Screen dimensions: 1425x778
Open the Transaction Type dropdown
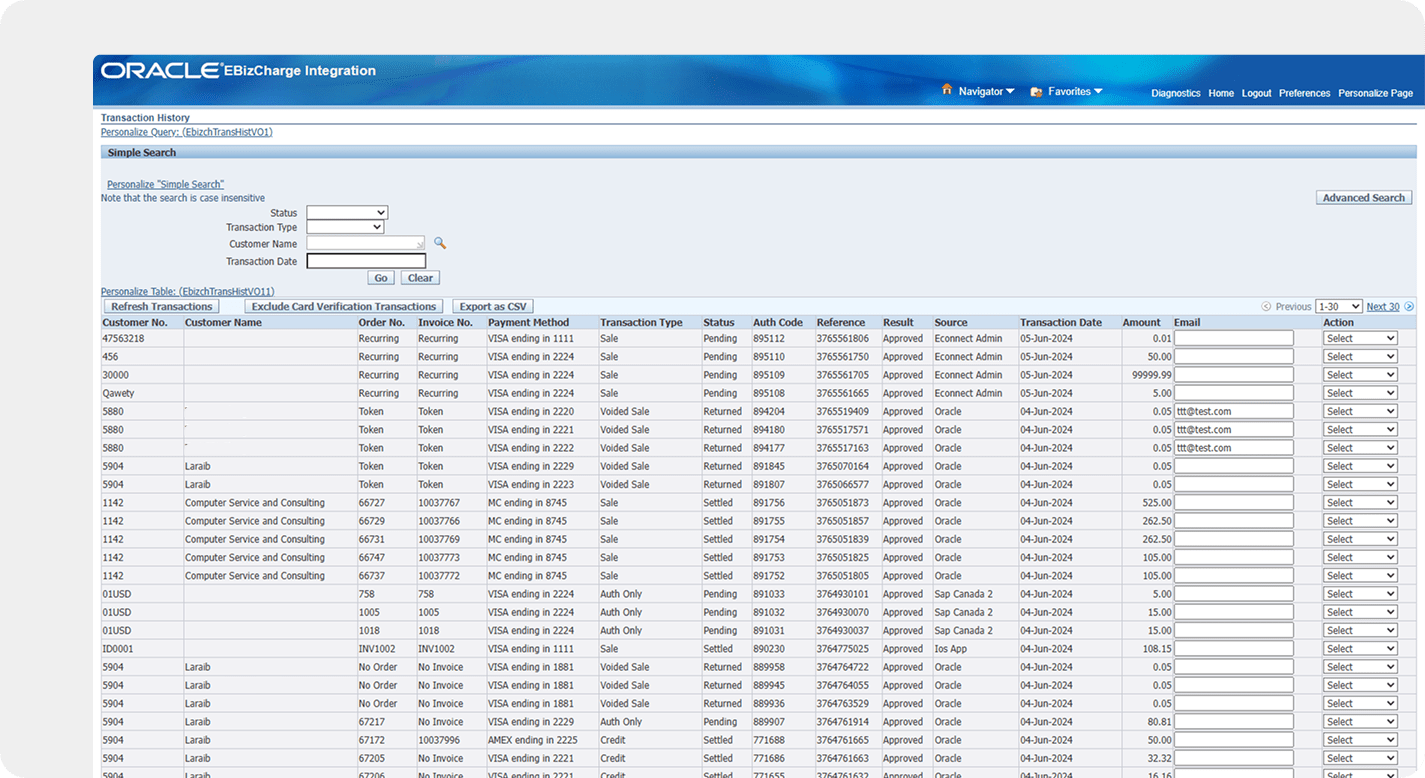345,227
